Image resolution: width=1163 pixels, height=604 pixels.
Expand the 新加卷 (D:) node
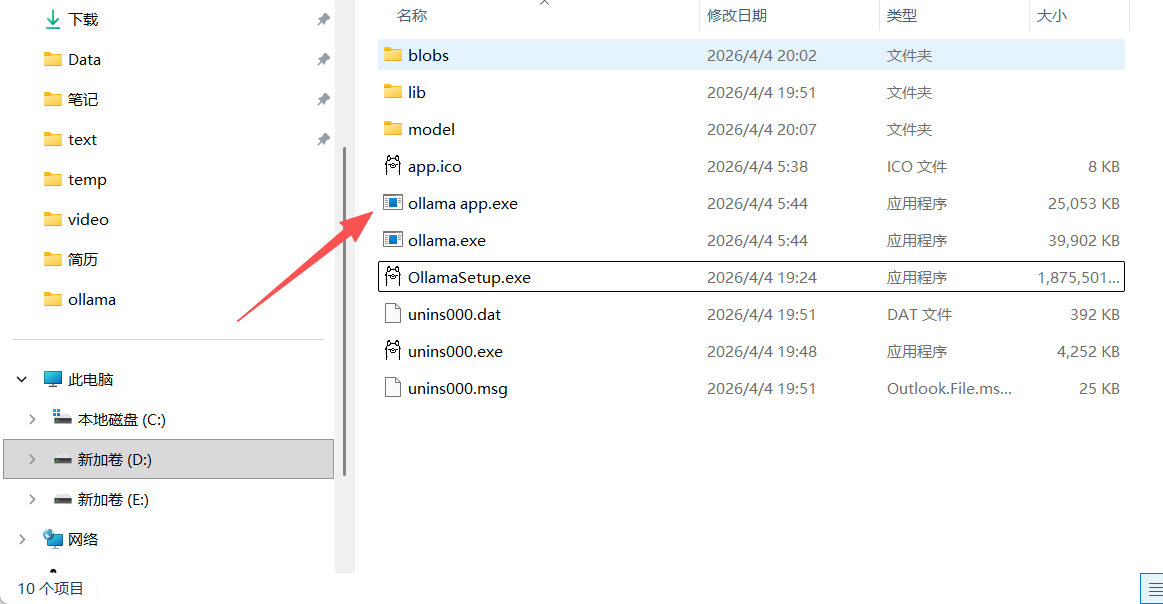pyautogui.click(x=32, y=460)
